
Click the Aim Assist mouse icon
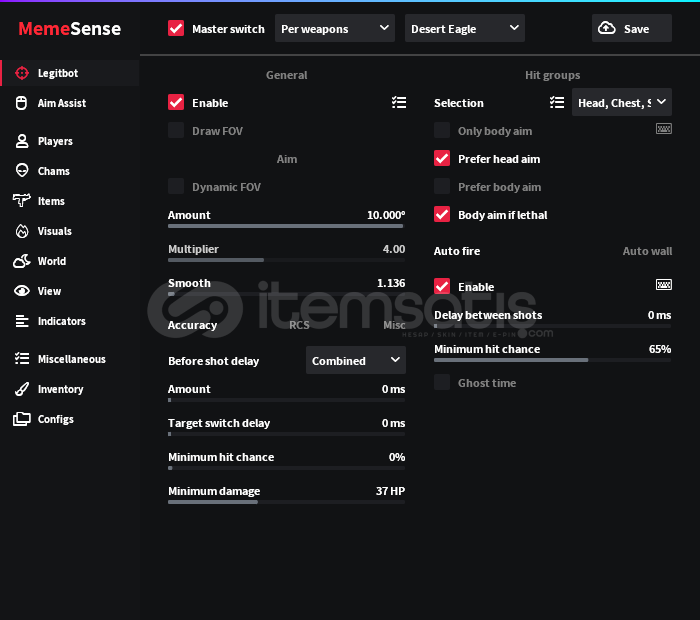tap(21, 103)
